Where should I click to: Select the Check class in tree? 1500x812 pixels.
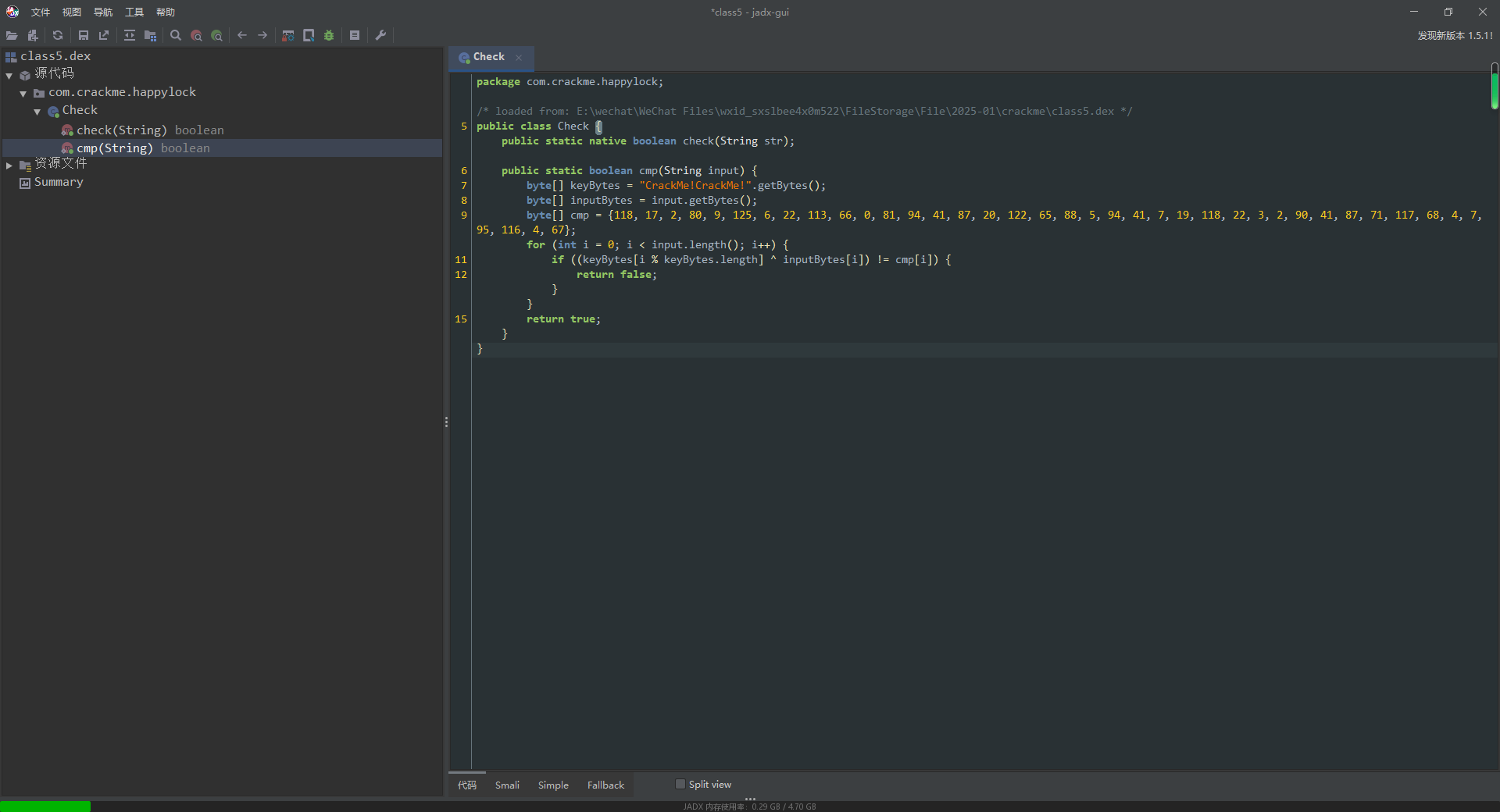click(80, 110)
